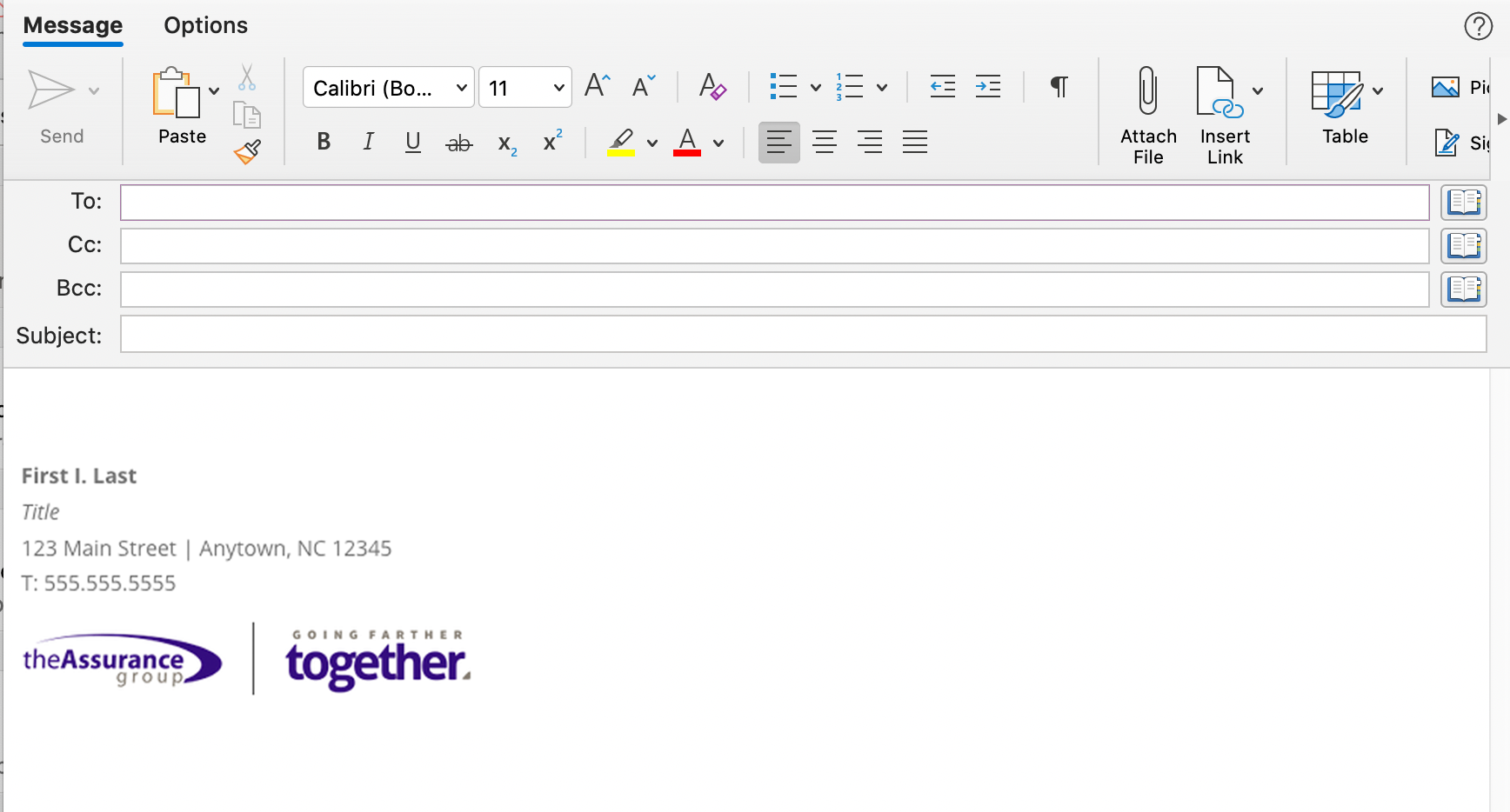Image resolution: width=1510 pixels, height=812 pixels.
Task: Switch to the Message tab
Action: pos(73,26)
